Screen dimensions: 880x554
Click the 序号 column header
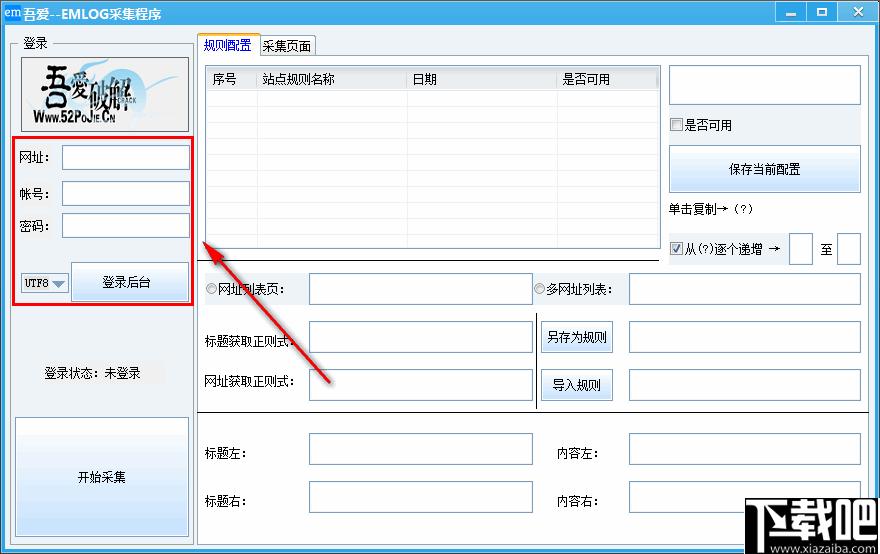232,80
